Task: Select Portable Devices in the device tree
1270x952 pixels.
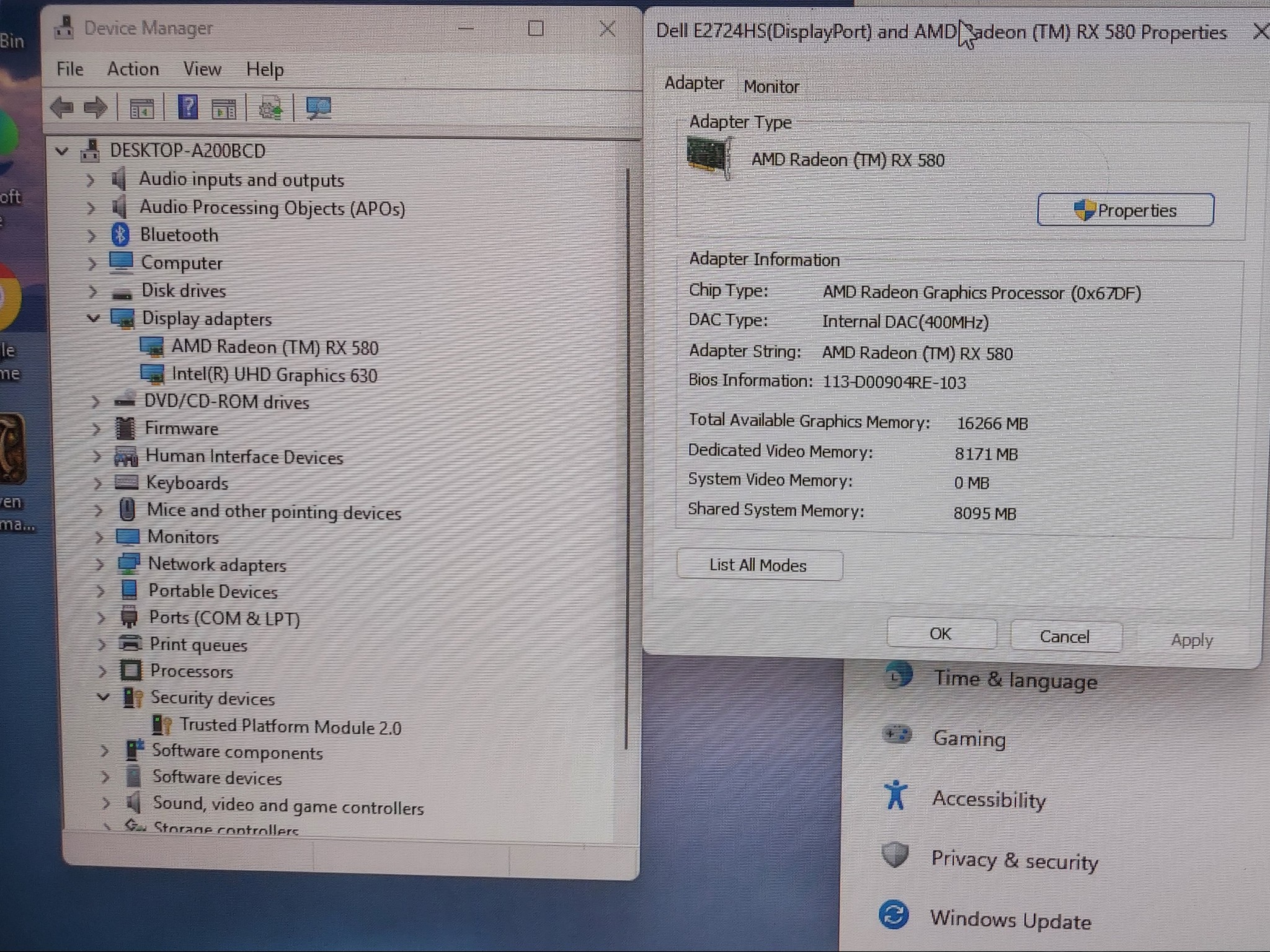Action: [213, 591]
